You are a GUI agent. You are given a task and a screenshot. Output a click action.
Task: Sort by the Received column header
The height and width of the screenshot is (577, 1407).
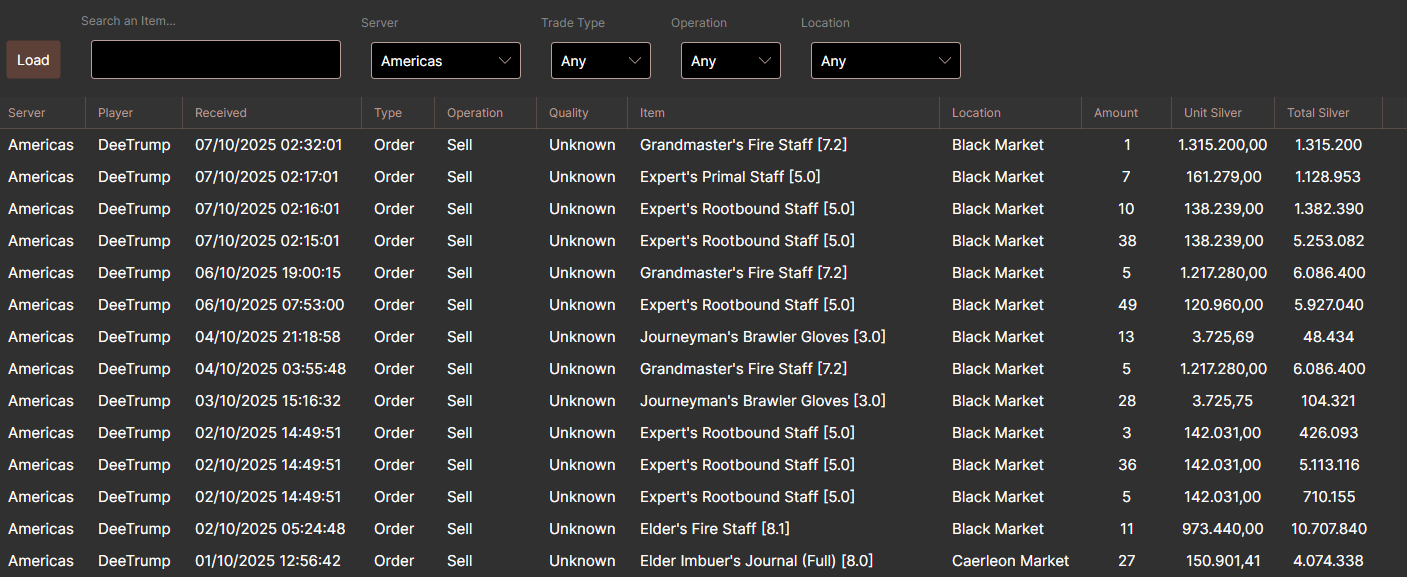tap(221, 113)
